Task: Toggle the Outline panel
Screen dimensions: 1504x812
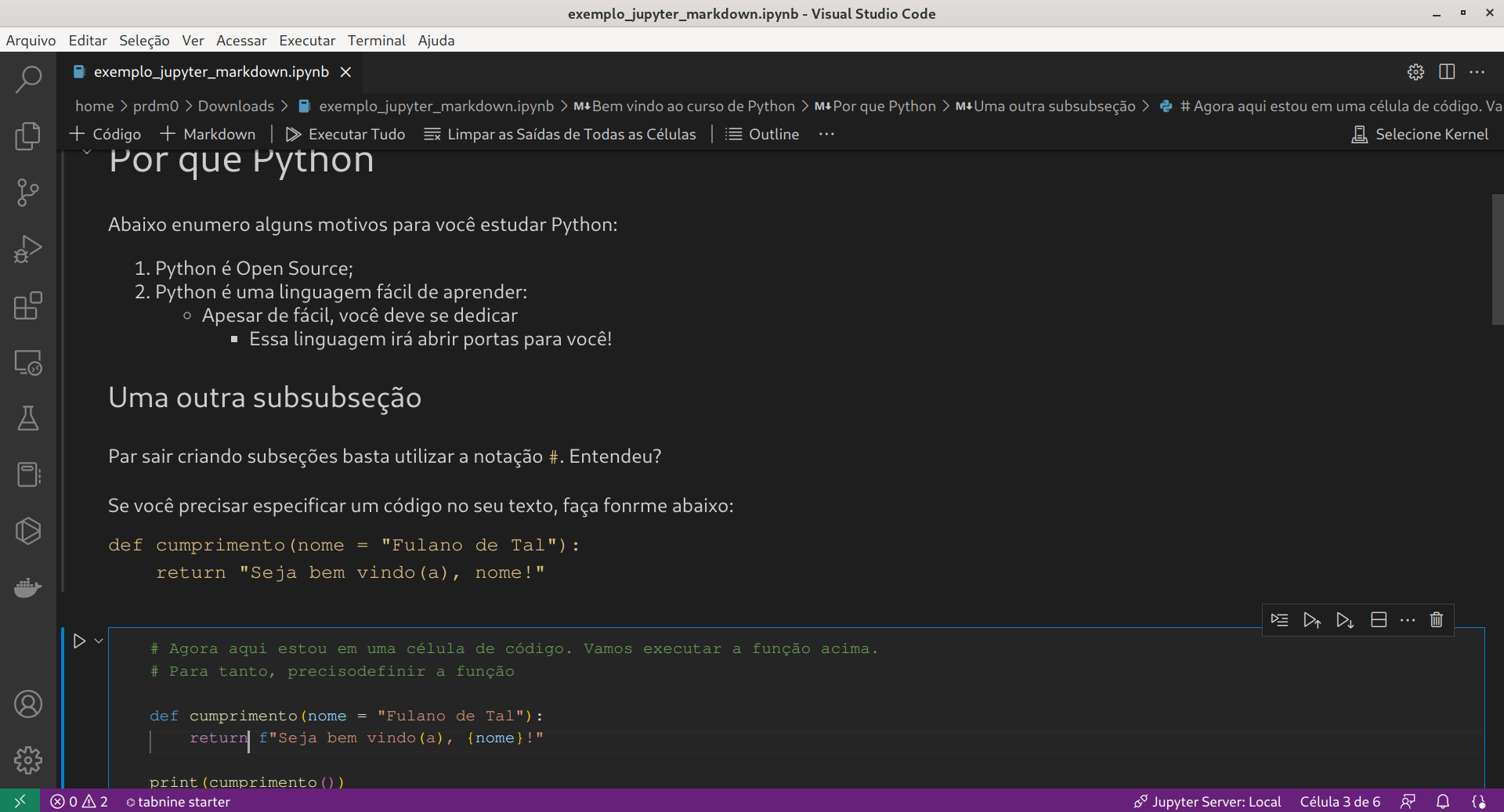Action: point(762,135)
